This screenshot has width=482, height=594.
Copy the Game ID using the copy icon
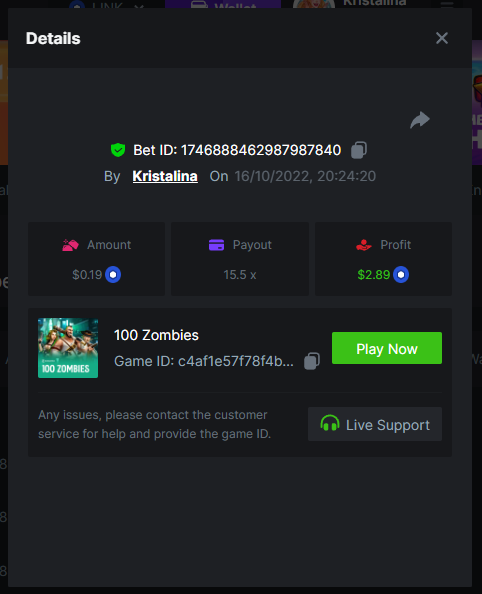[312, 361]
